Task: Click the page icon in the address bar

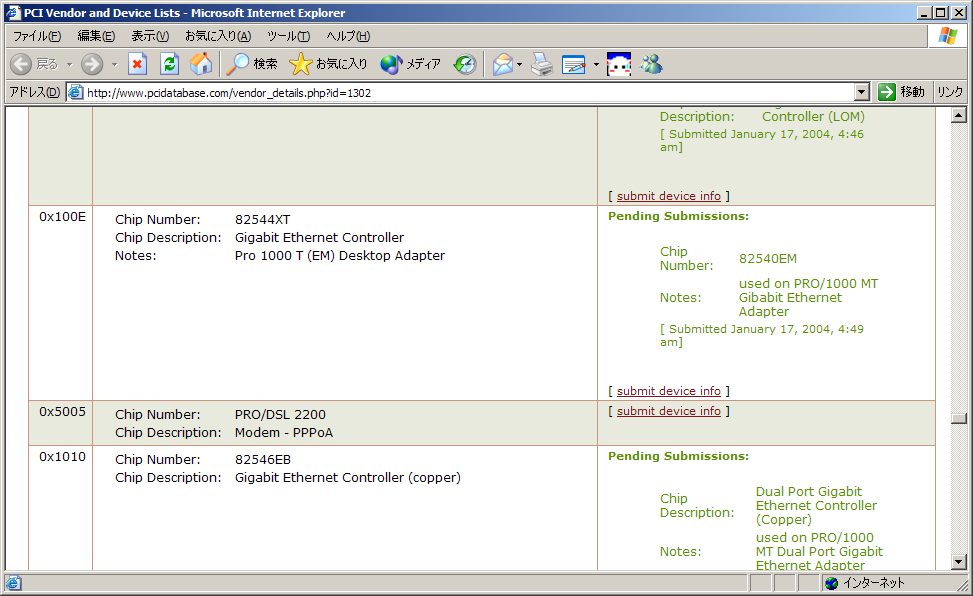Action: point(76,93)
